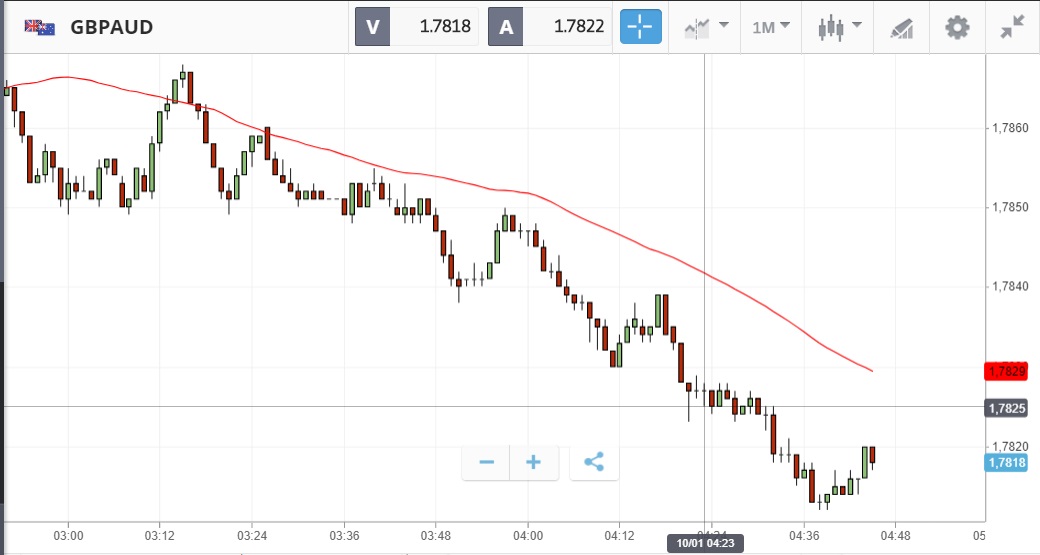Toggle the crosshair cursor button
The image size is (1040, 555).
(642, 27)
